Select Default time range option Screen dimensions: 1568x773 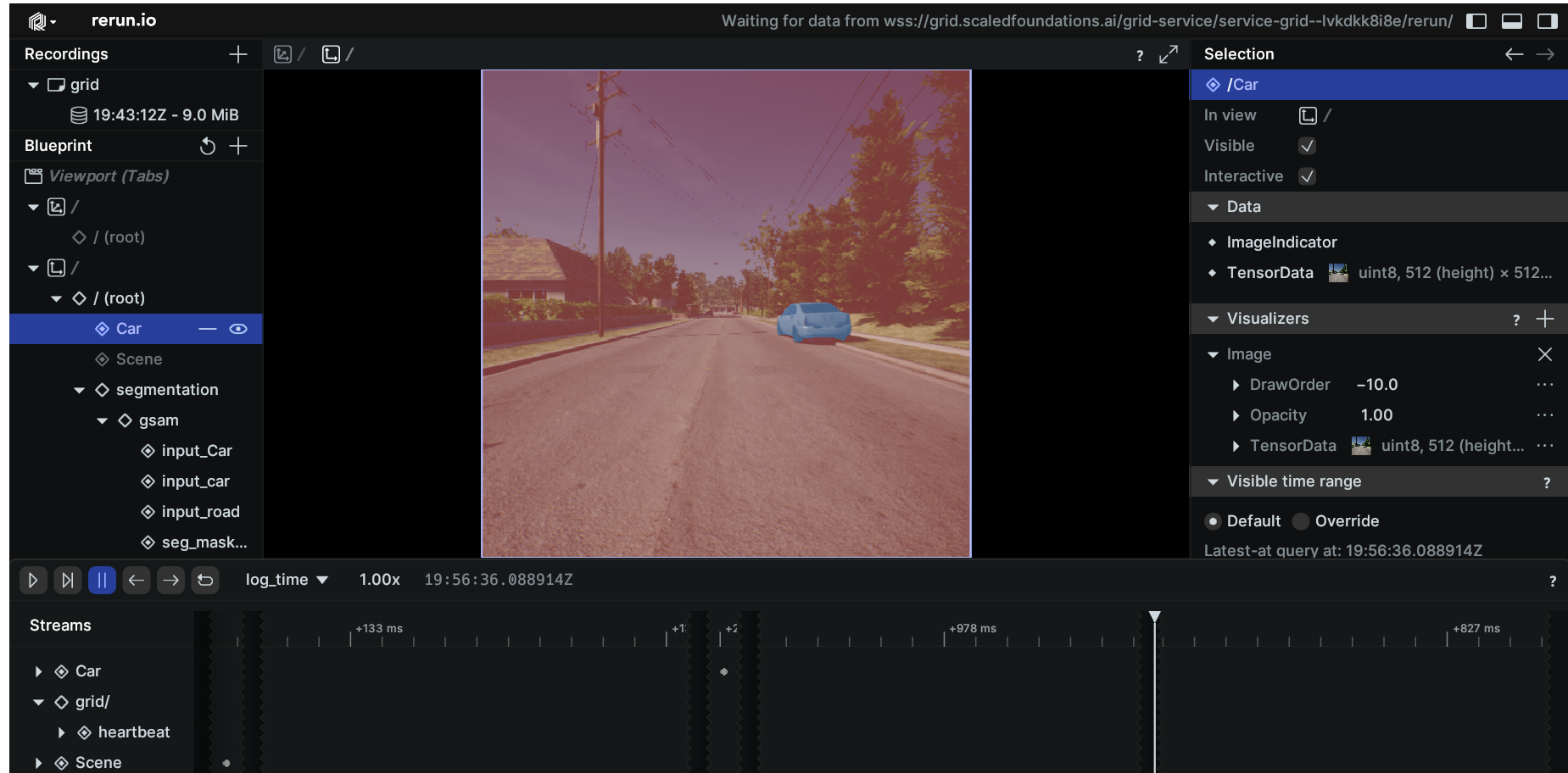coord(1243,521)
